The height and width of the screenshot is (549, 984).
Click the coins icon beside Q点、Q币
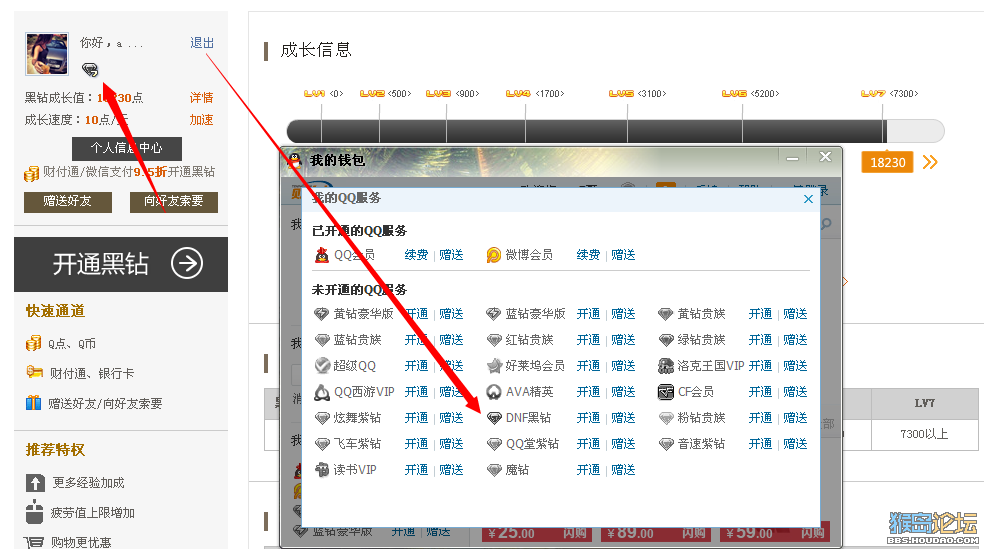(x=33, y=343)
